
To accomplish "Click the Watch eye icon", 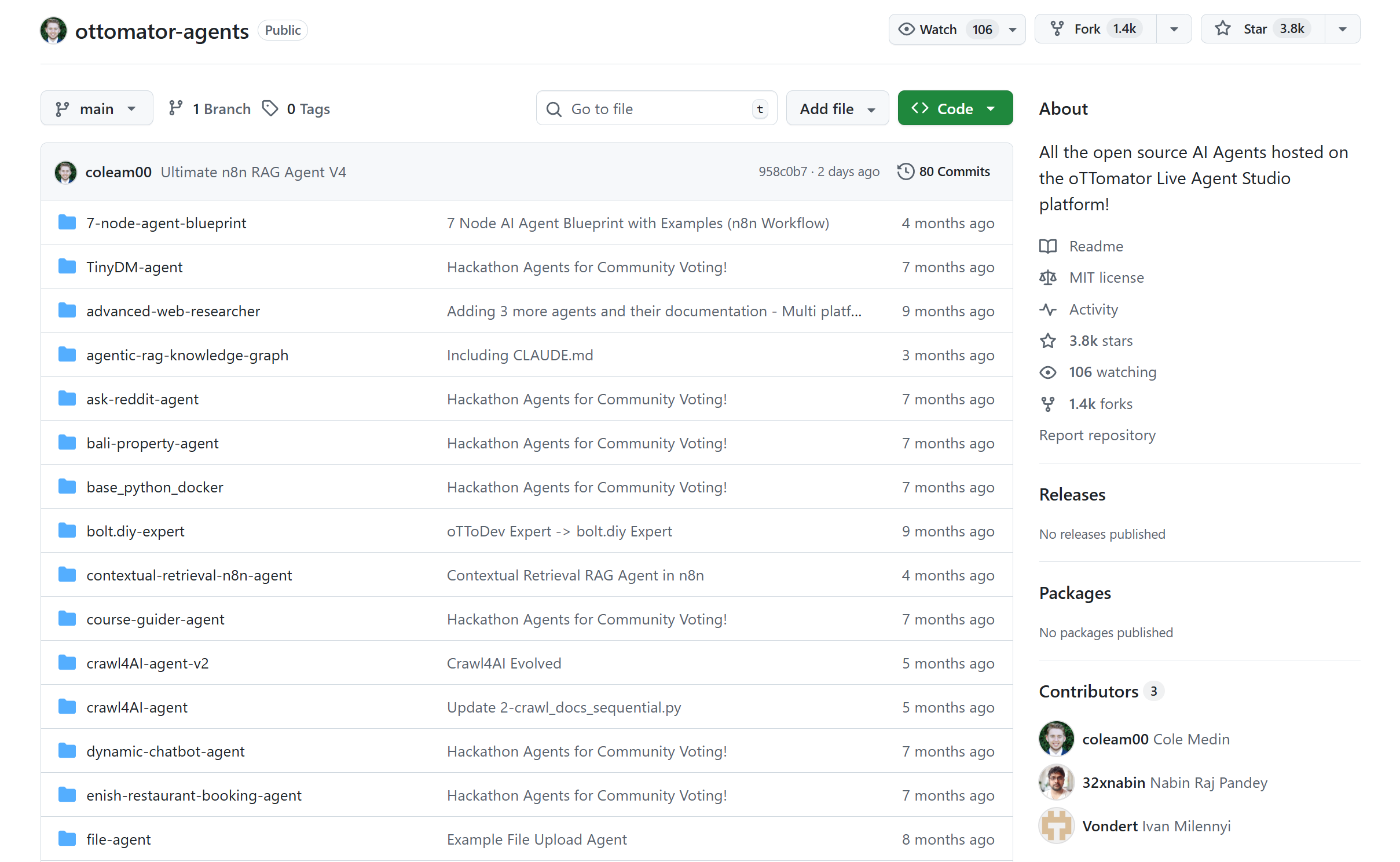I will tap(906, 29).
